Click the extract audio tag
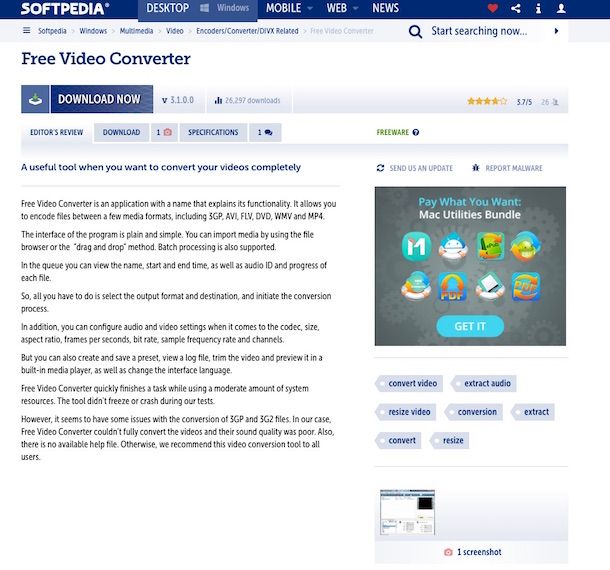 pyautogui.click(x=484, y=384)
